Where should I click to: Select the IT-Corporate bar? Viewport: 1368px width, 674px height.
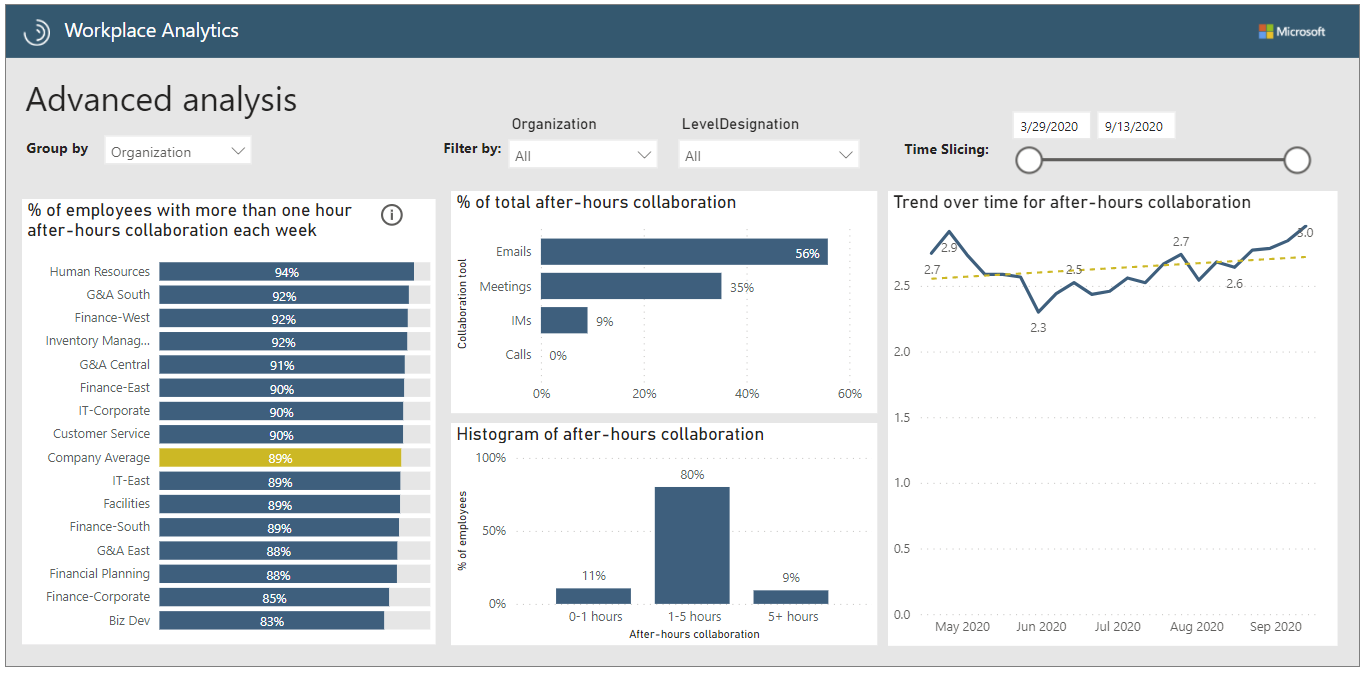[x=281, y=411]
